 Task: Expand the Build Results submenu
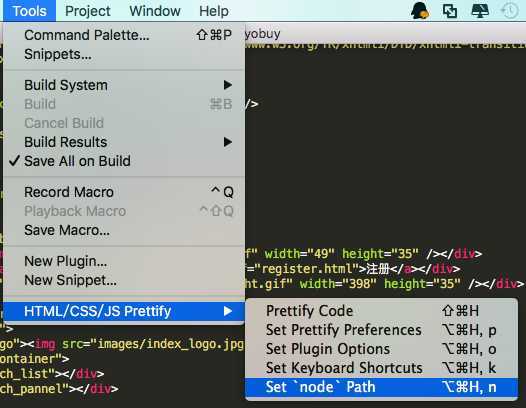[124, 142]
